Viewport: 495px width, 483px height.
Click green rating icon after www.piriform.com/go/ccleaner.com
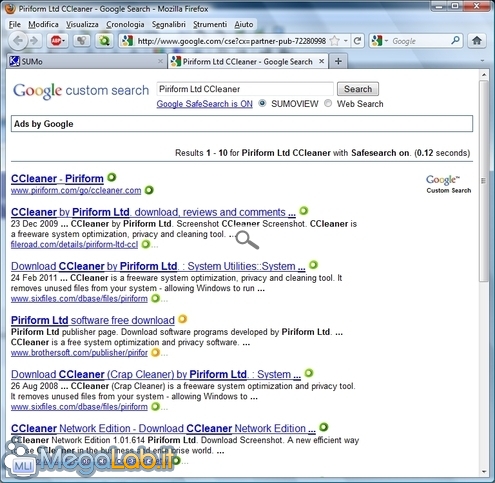coord(149,190)
